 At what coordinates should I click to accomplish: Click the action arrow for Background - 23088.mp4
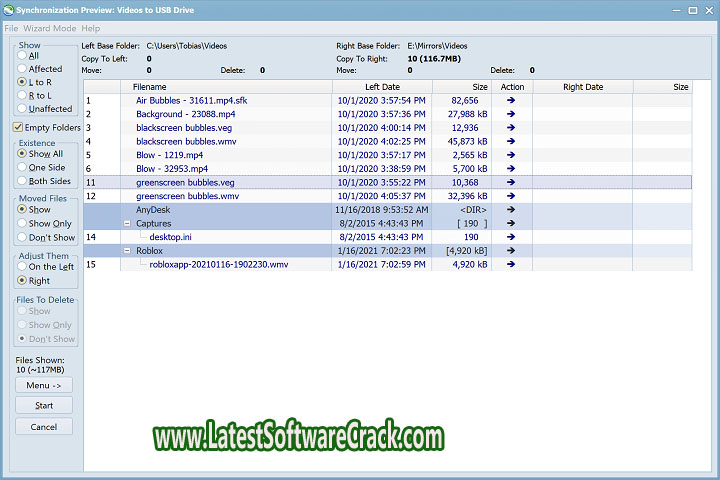(511, 114)
